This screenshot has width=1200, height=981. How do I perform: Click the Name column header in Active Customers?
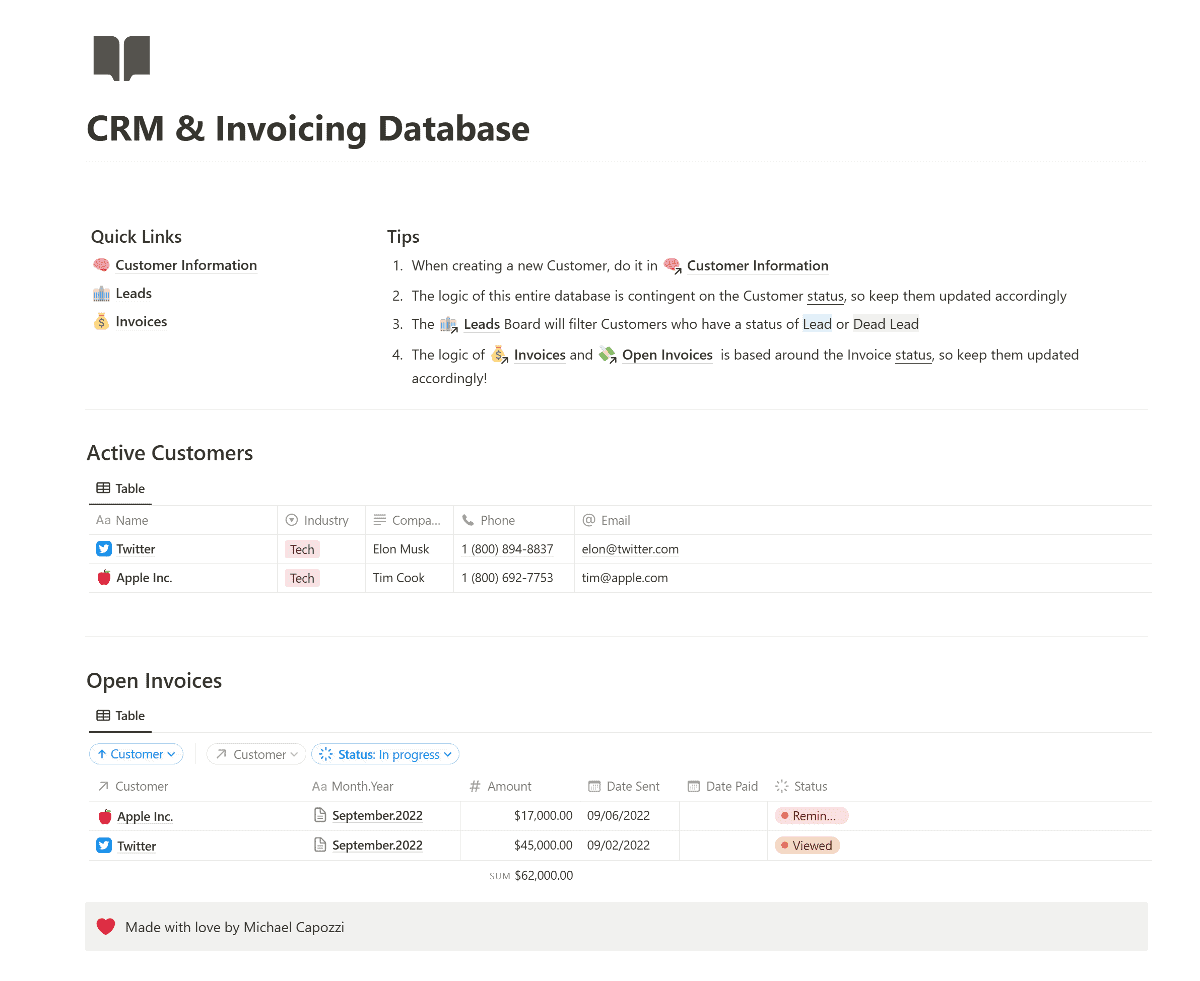[x=183, y=520]
